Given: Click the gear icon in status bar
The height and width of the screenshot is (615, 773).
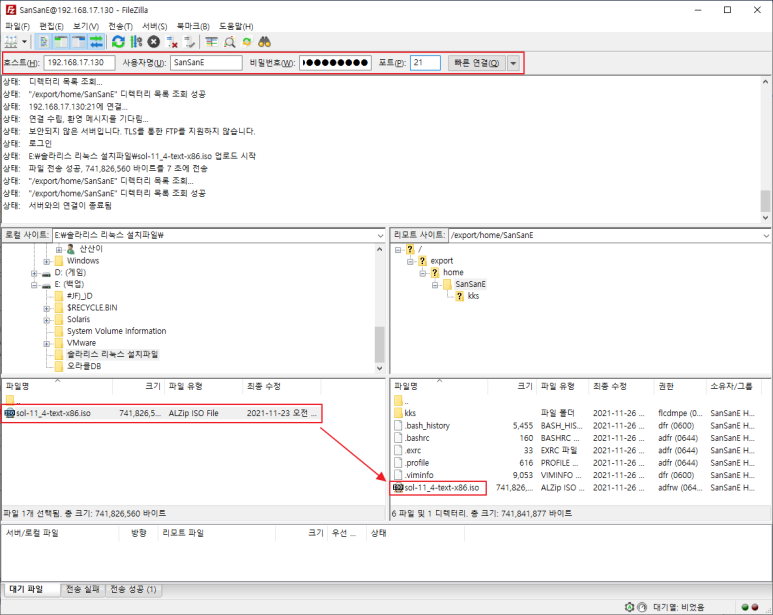Looking at the screenshot, I should point(629,607).
